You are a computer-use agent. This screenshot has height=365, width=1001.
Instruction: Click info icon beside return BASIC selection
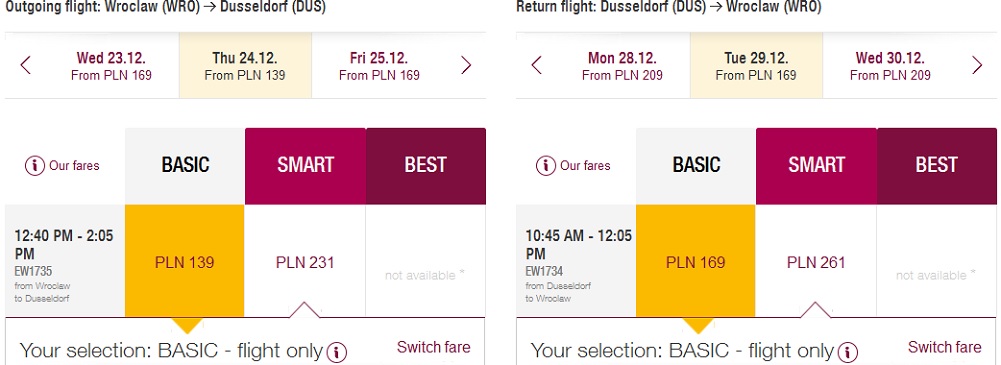pos(847,352)
